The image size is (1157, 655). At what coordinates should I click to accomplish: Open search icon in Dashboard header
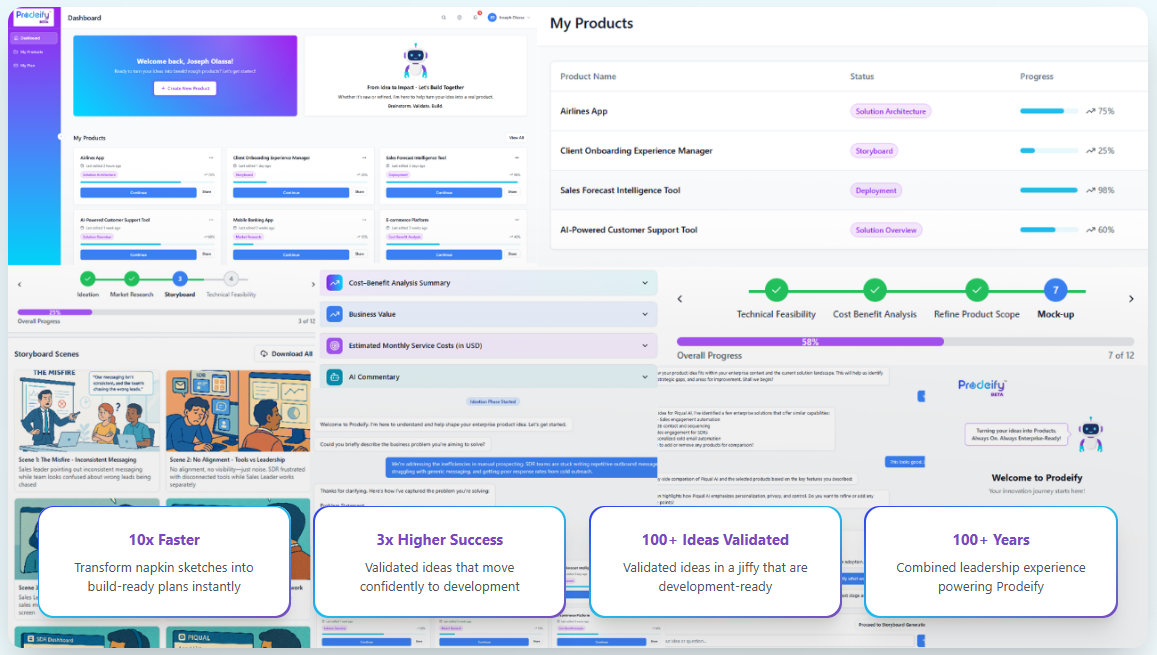point(443,17)
